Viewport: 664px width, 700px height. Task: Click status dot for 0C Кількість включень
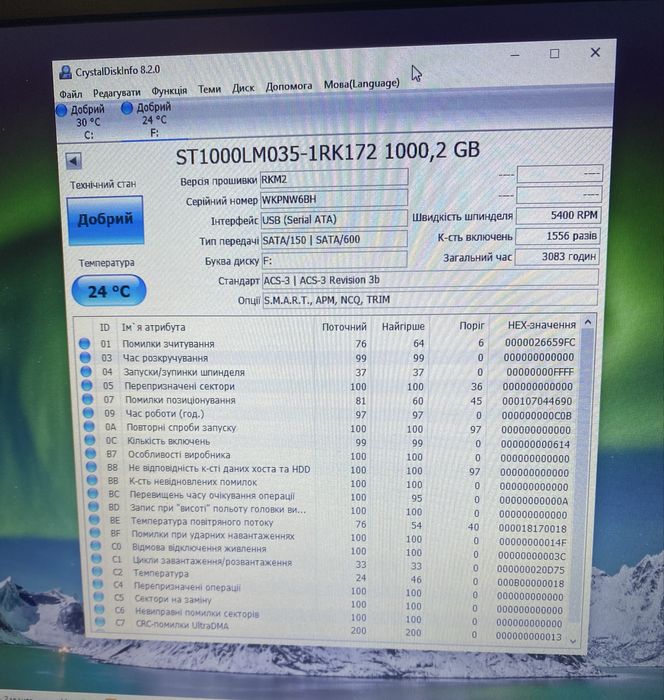point(90,440)
